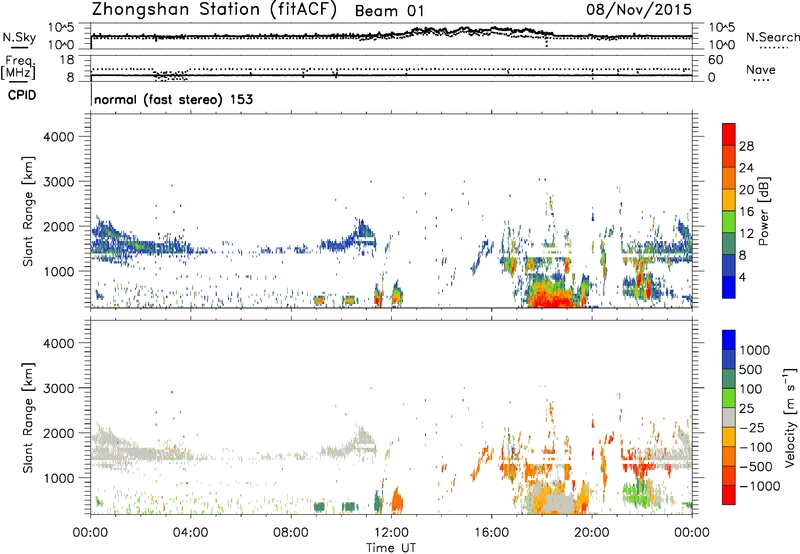Screen dimensions: 800x554
Task: Click the -25 velocity scale value
Action: coord(753,427)
